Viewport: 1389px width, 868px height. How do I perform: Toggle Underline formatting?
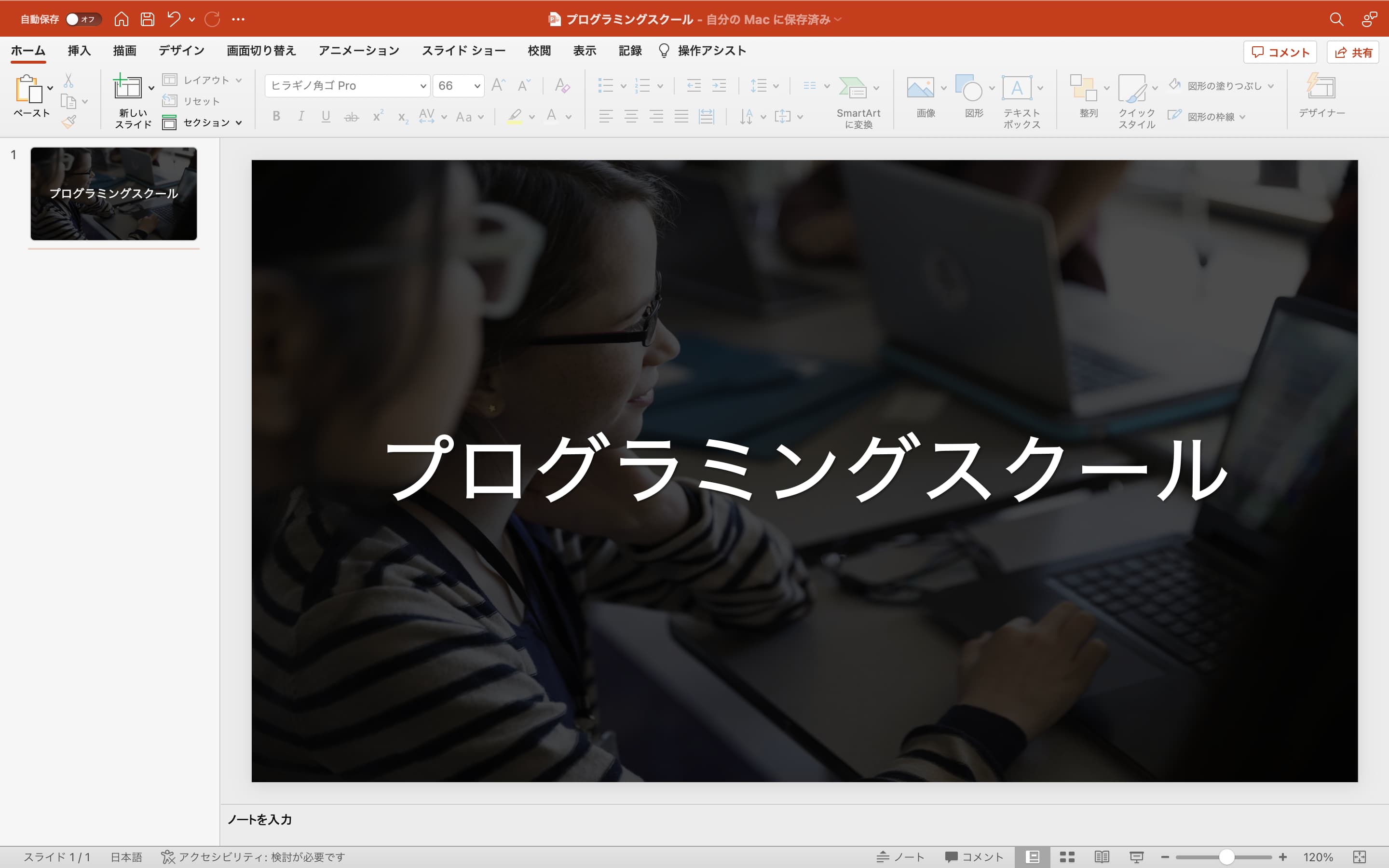pos(326,117)
